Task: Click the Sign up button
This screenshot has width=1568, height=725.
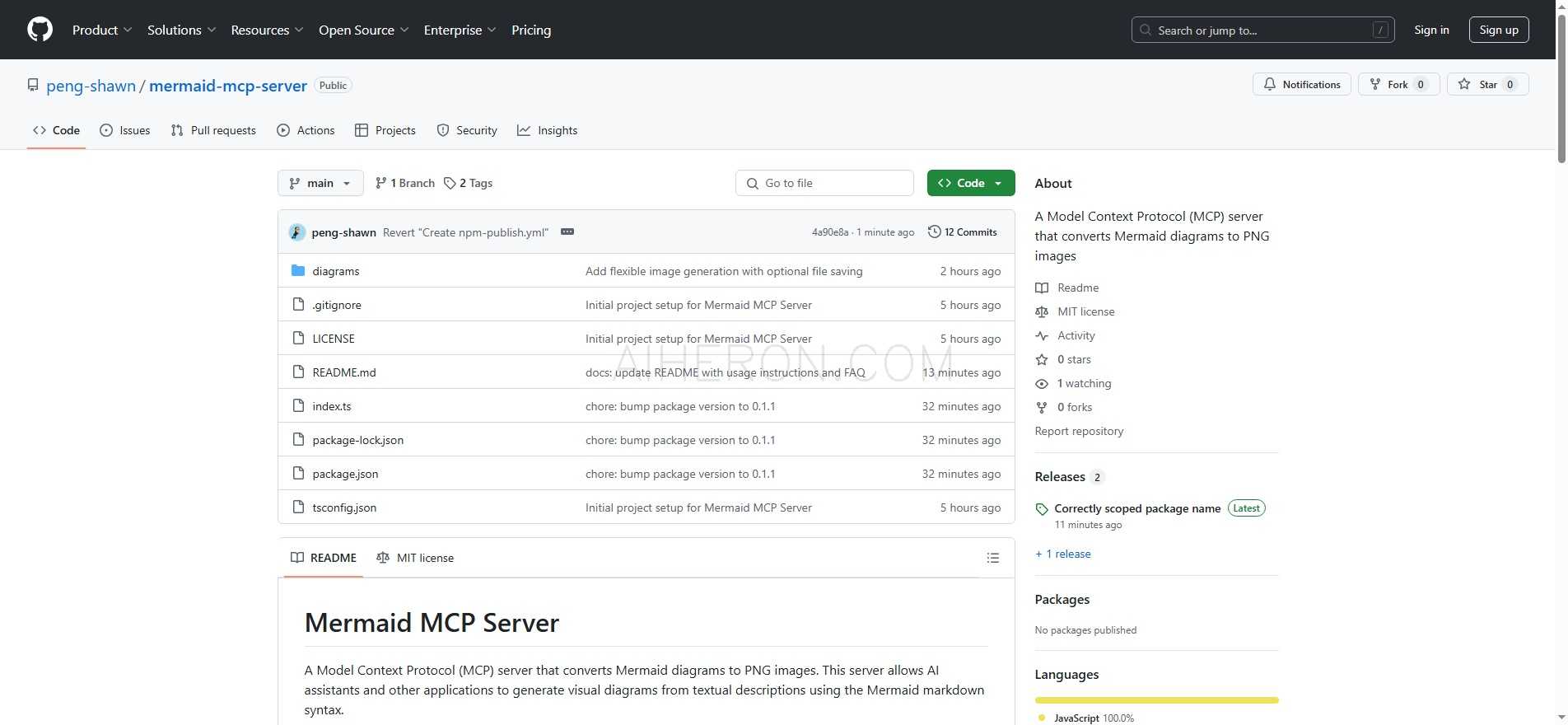Action: tap(1499, 30)
